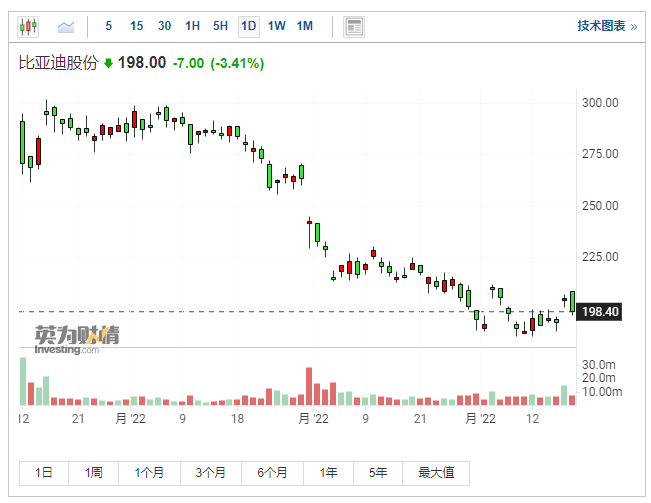Switch to the area chart icon
Image resolution: width=651 pixels, height=503 pixels.
pyautogui.click(x=66, y=26)
